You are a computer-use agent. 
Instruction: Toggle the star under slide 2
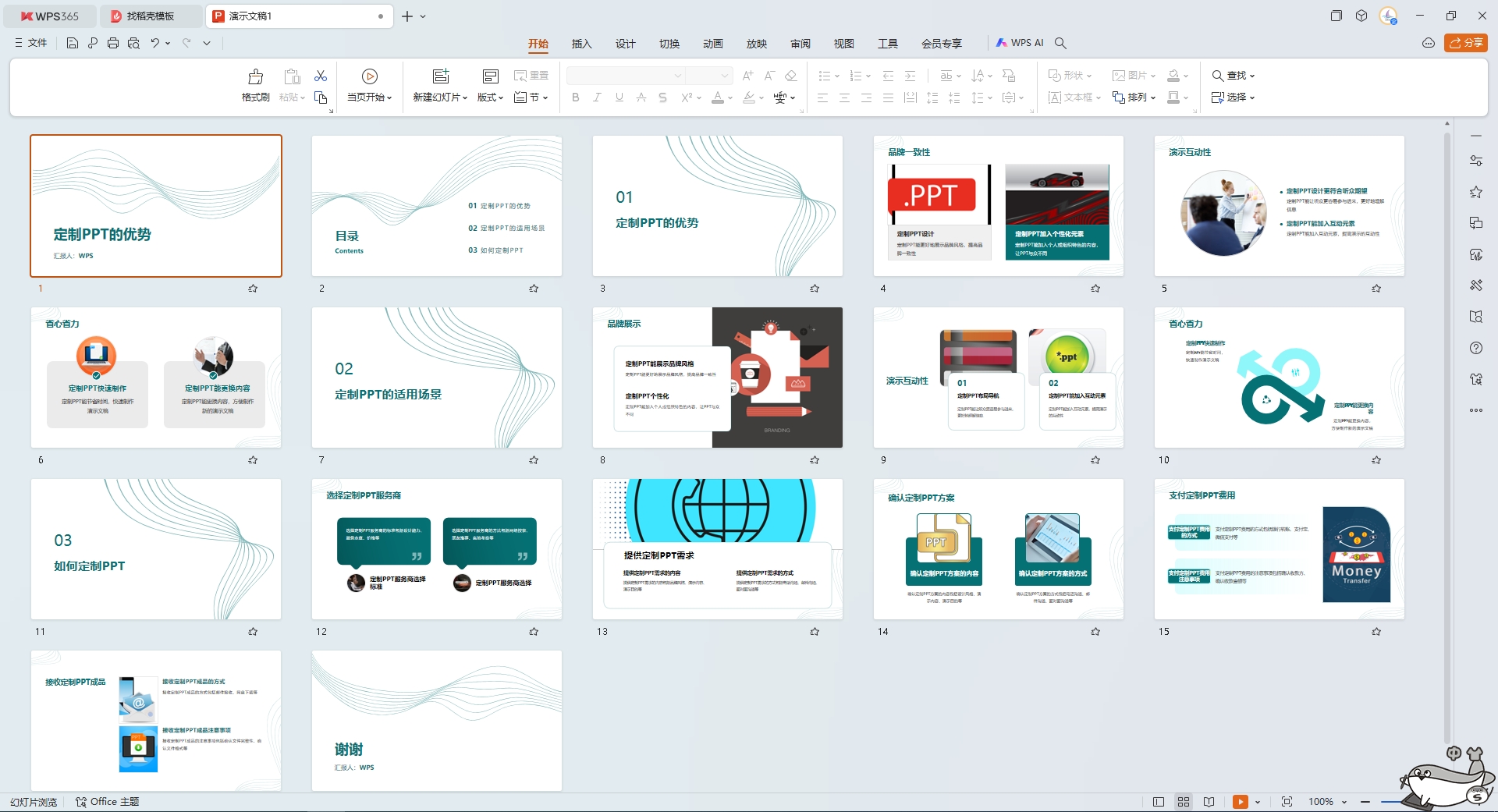(x=534, y=289)
